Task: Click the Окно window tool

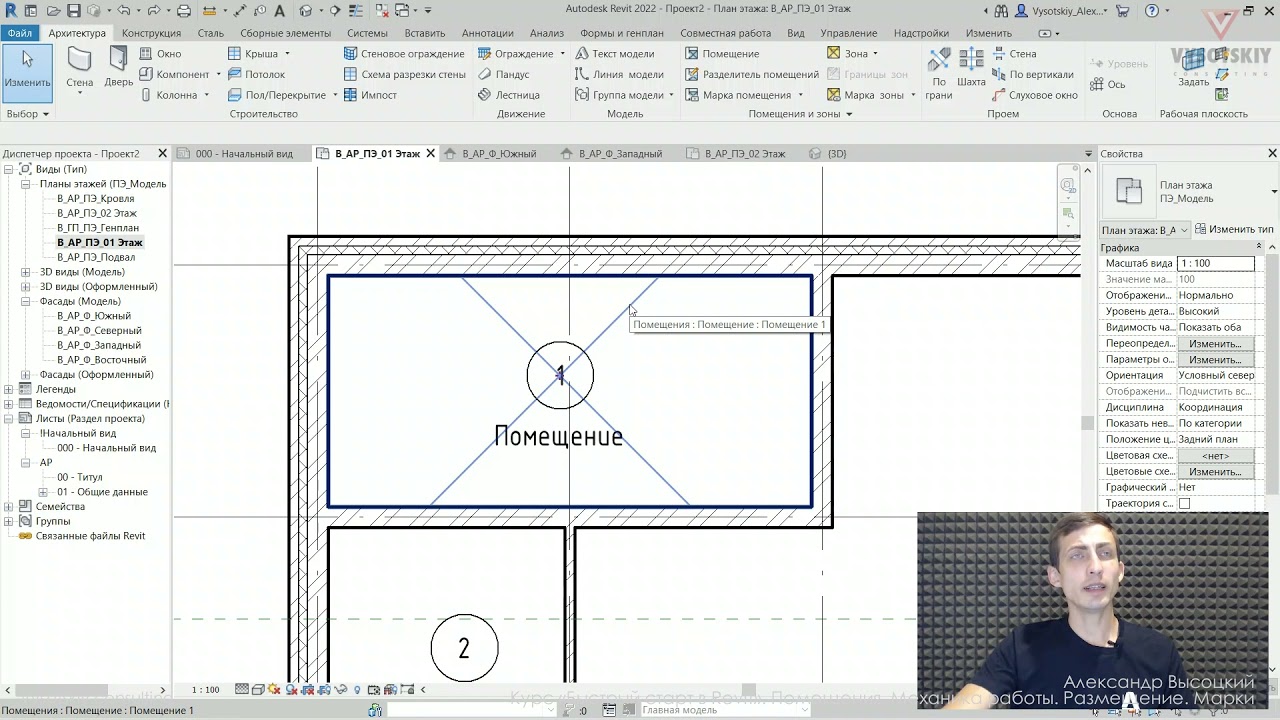Action: pyautogui.click(x=160, y=53)
